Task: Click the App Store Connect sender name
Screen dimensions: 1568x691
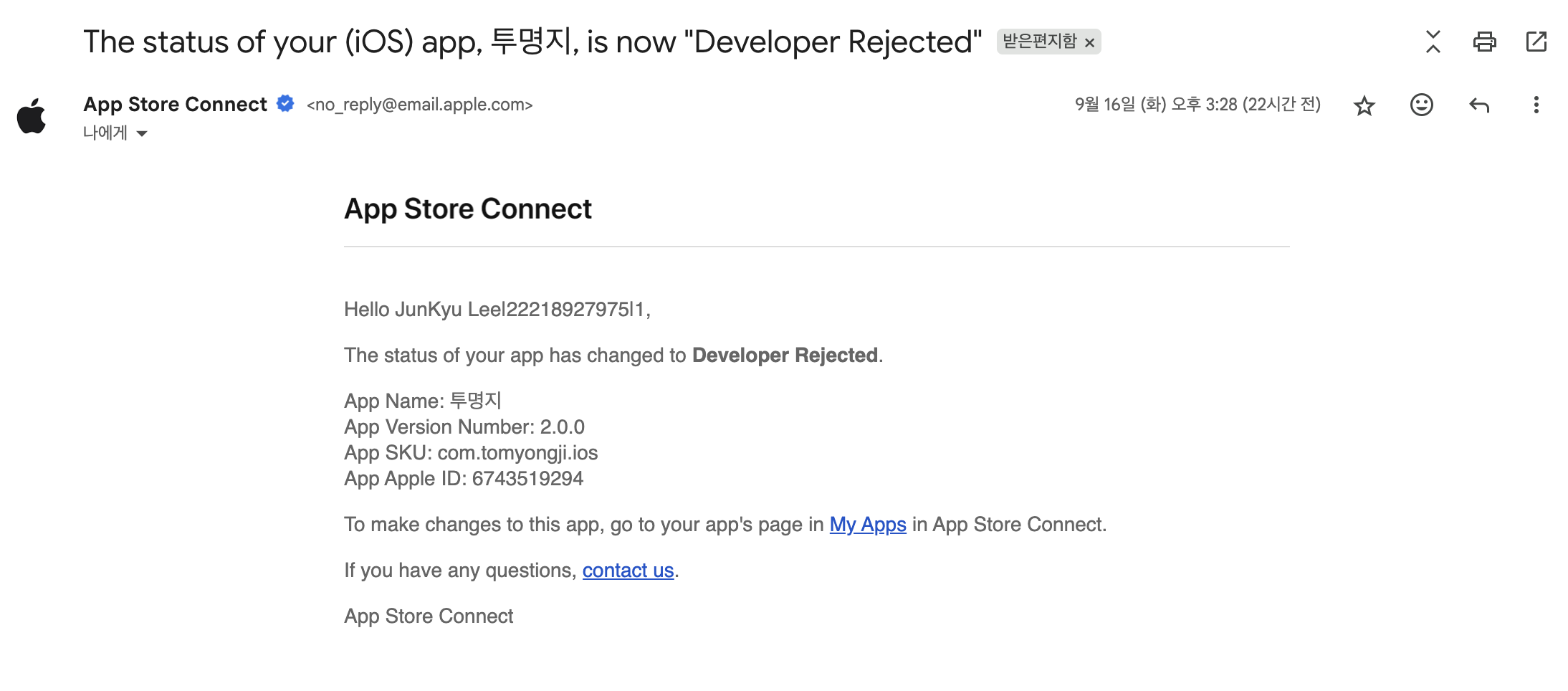Action: click(175, 105)
